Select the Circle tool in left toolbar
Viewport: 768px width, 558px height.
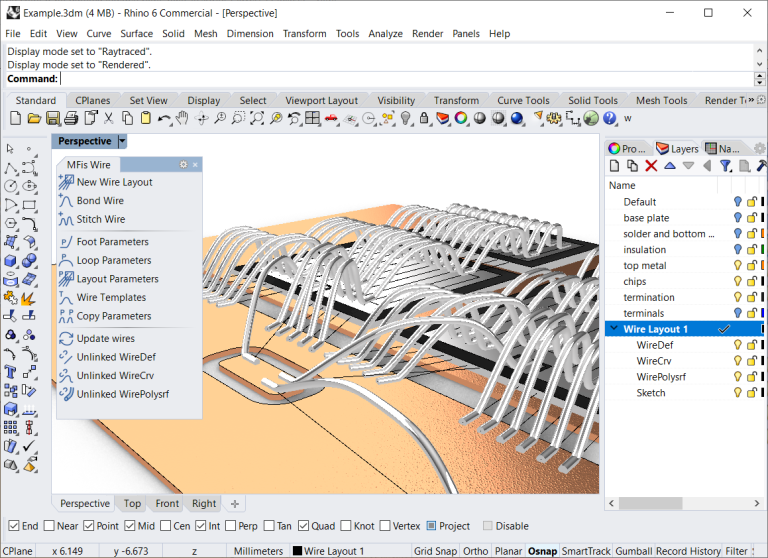click(x=10, y=186)
